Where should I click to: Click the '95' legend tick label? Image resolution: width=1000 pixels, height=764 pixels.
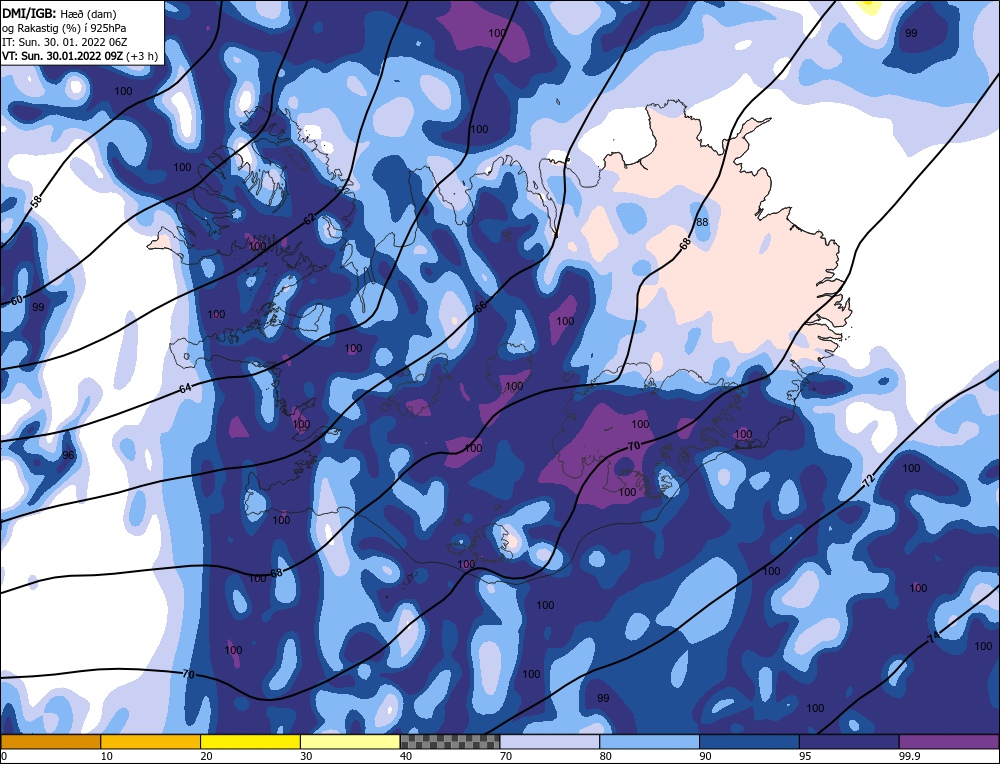805,756
